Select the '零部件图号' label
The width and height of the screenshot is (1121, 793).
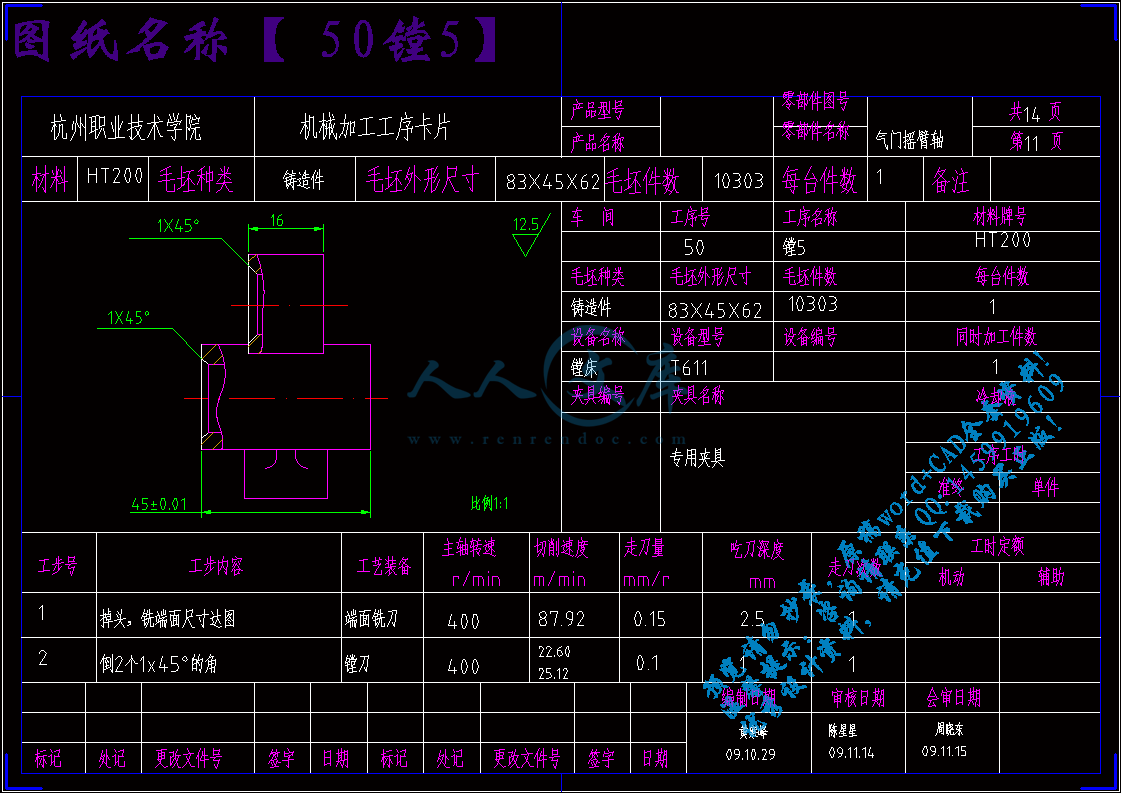815,101
